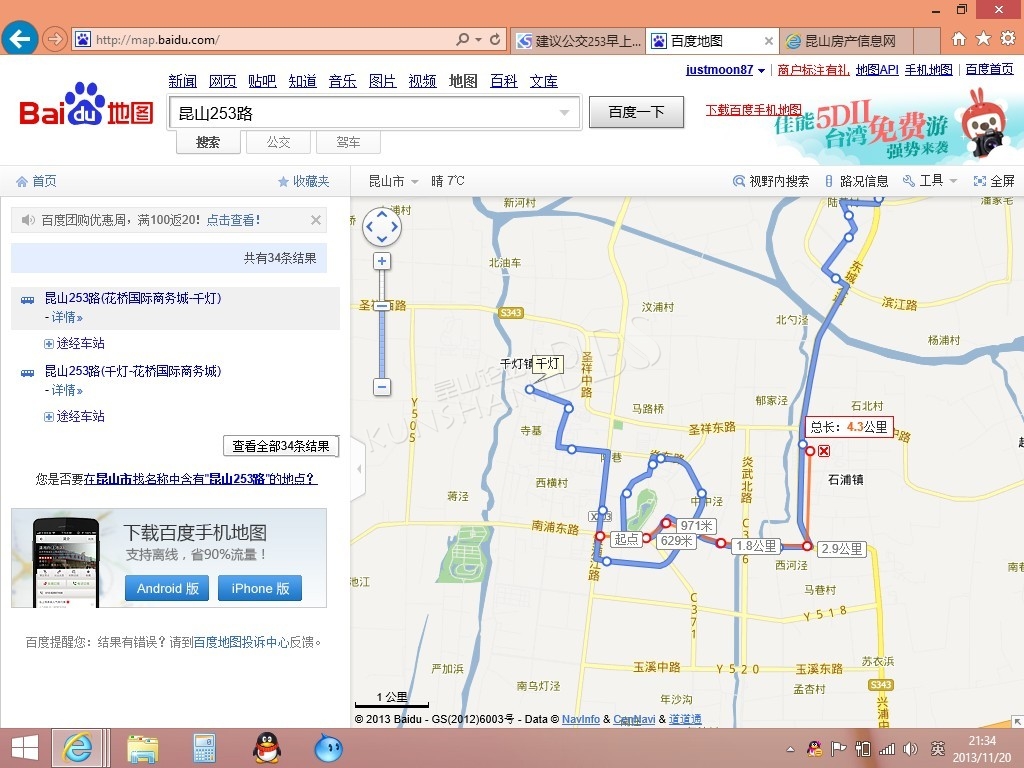1024x768 pixels.
Task: Open the browser home icon
Action: click(x=959, y=39)
